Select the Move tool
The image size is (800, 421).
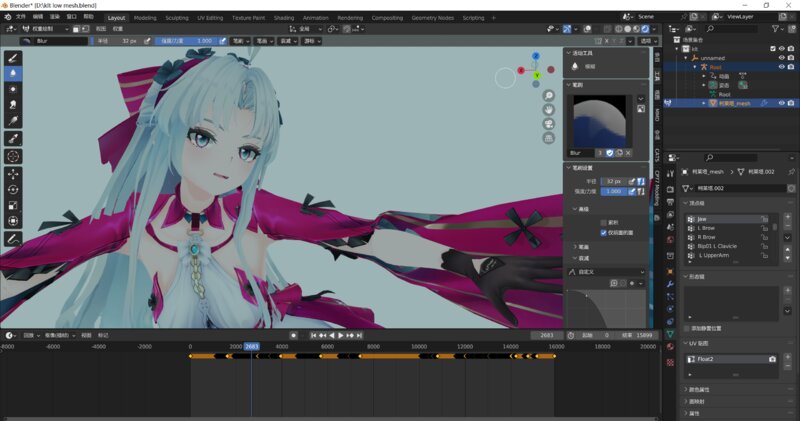pyautogui.click(x=13, y=174)
